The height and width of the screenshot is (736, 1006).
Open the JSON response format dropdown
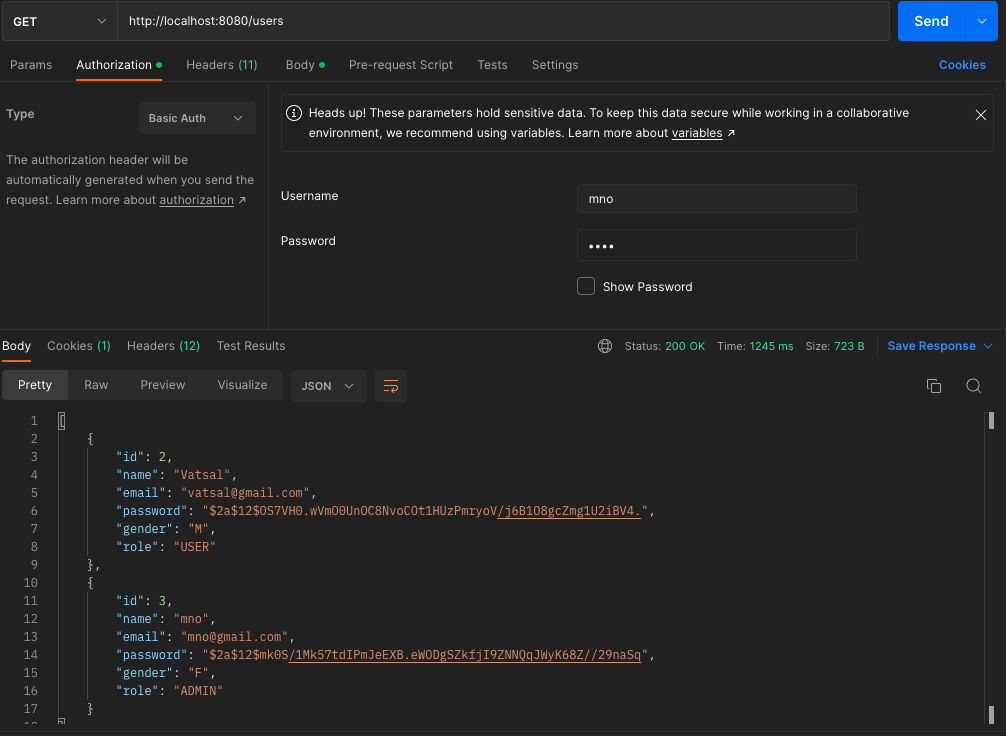[x=328, y=386]
